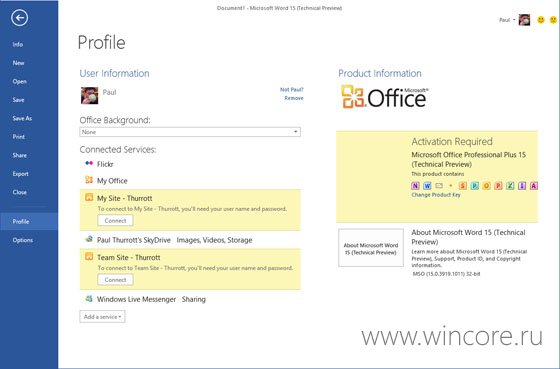Image resolution: width=560 pixels, height=369 pixels.
Task: Select the Profile tab in the sidebar
Action: pyautogui.click(x=29, y=221)
